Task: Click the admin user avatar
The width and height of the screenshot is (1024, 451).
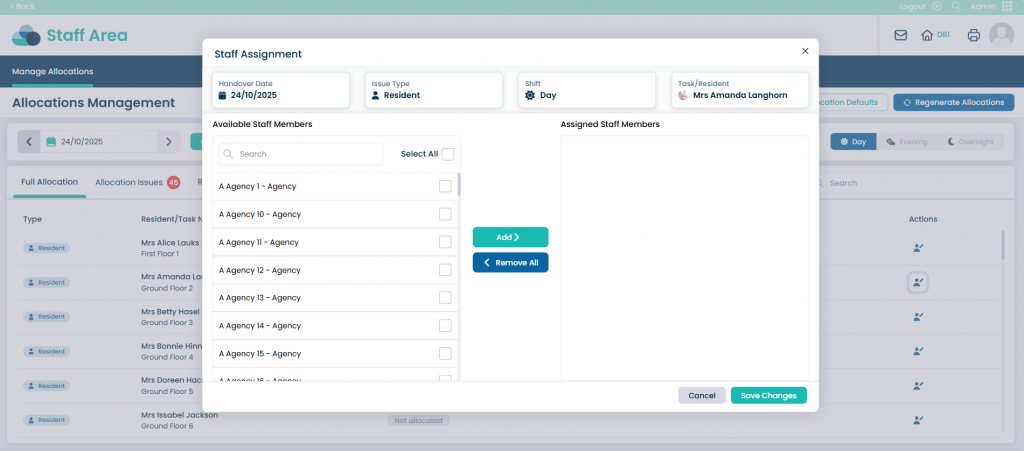Action: point(1001,35)
